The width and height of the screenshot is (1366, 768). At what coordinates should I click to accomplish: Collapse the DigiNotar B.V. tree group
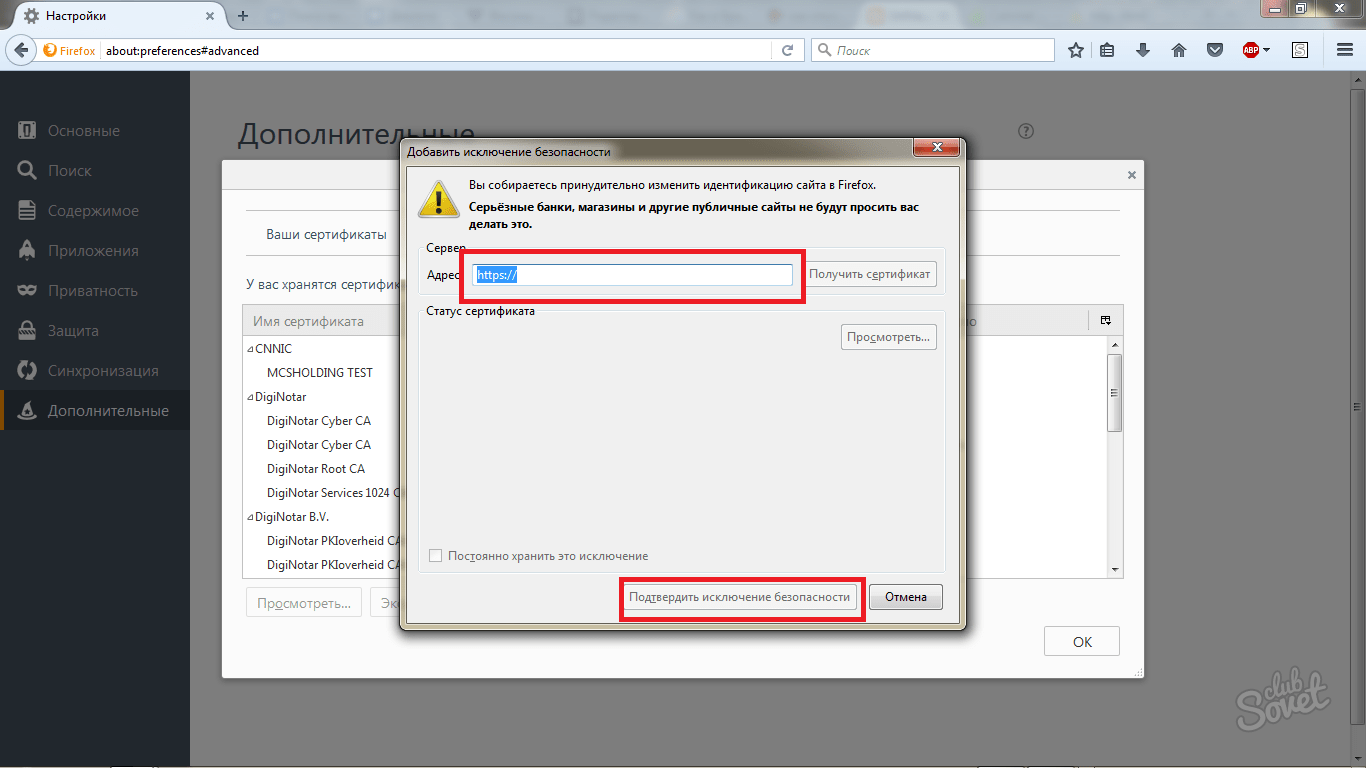pyautogui.click(x=250, y=517)
